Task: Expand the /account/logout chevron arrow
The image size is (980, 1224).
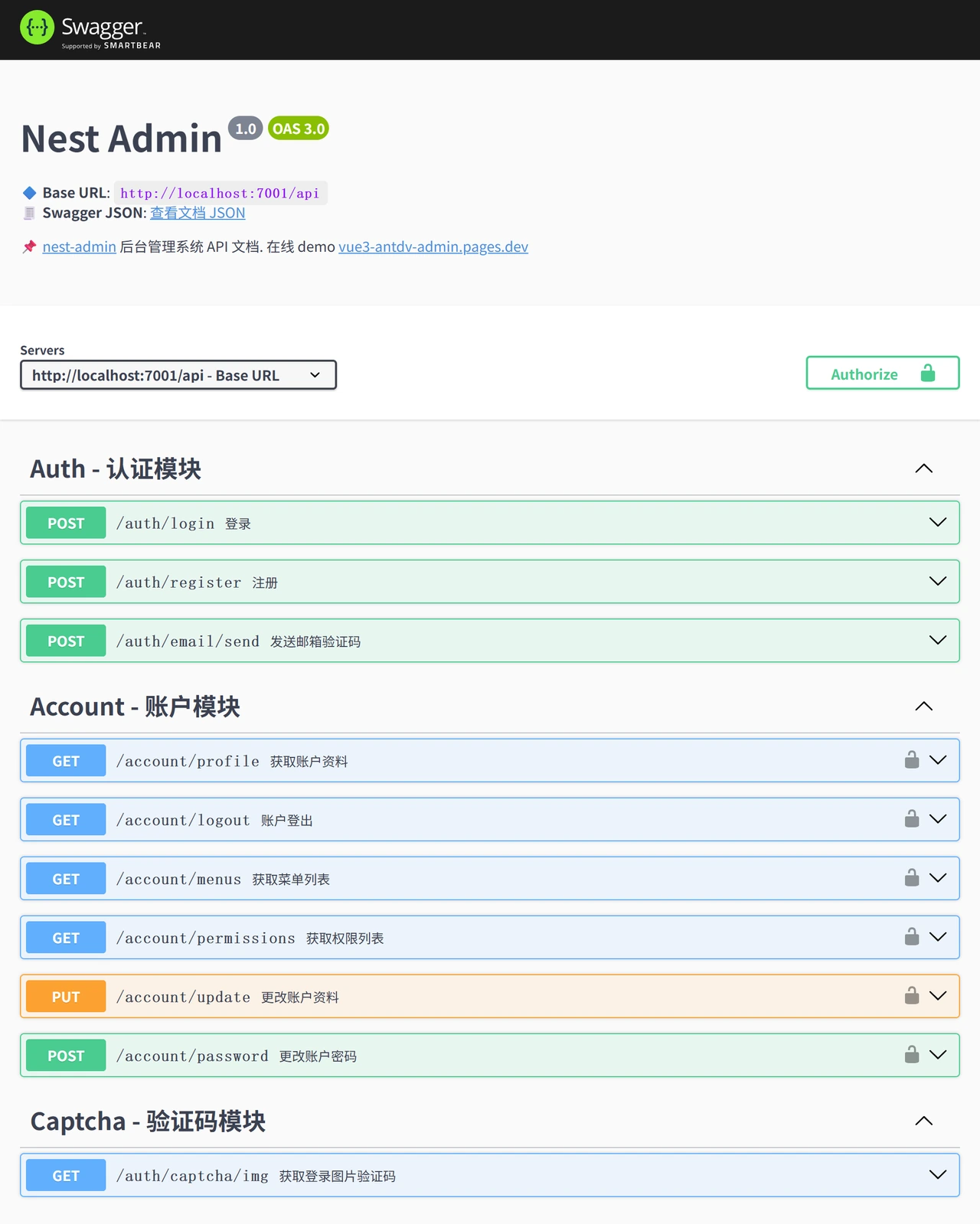Action: tap(938, 819)
